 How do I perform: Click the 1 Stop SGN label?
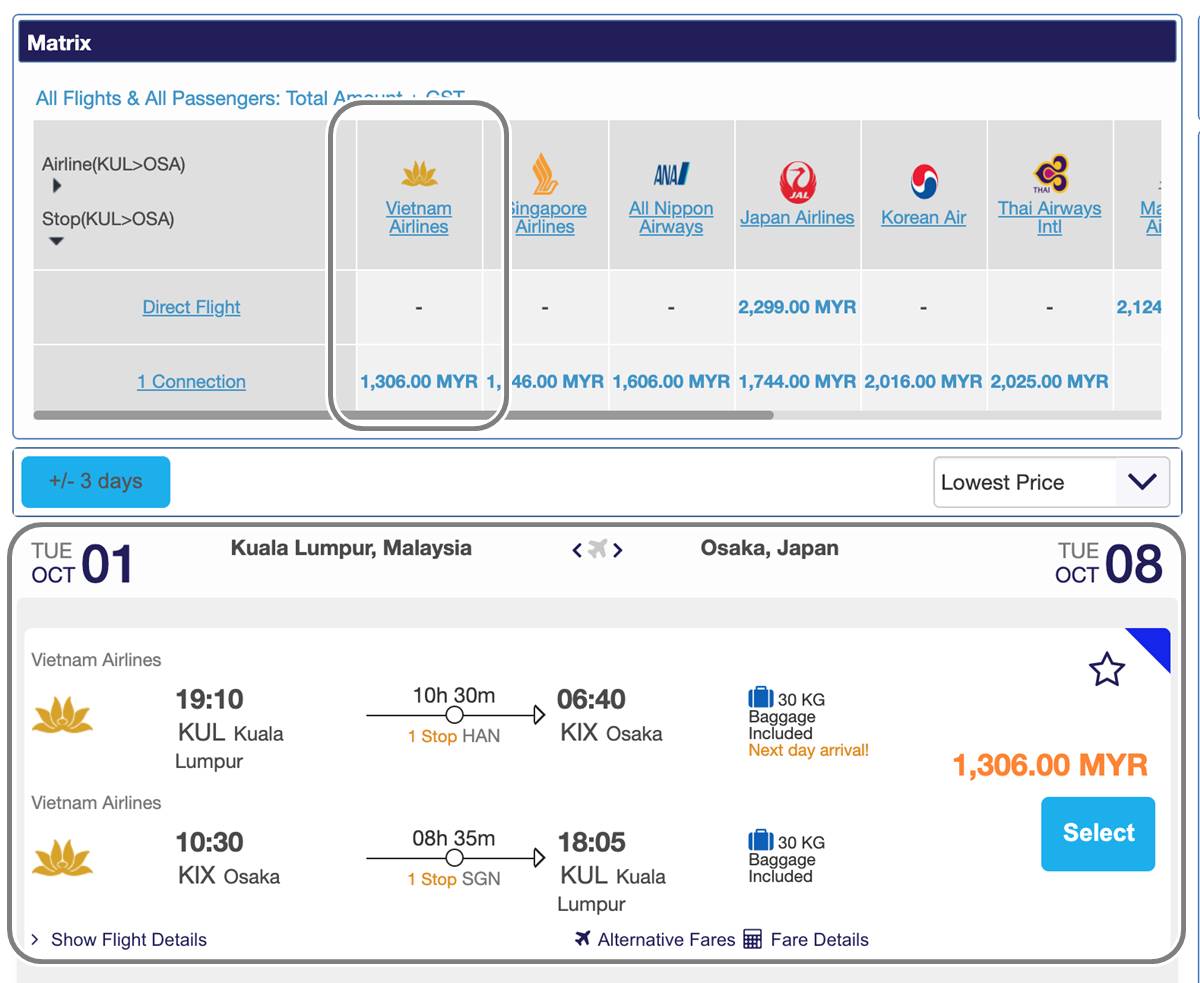click(x=454, y=880)
